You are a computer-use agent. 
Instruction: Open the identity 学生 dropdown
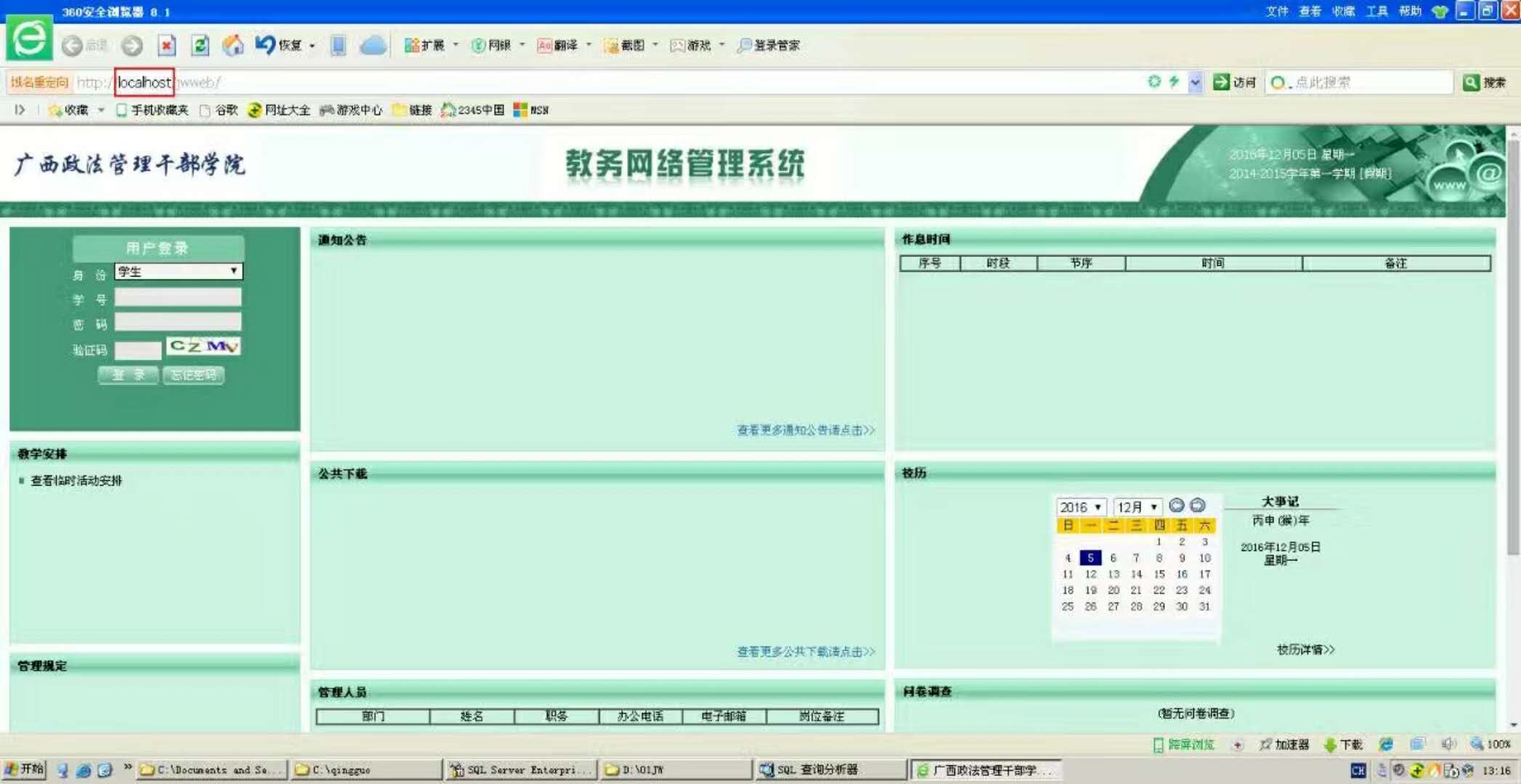coord(179,271)
